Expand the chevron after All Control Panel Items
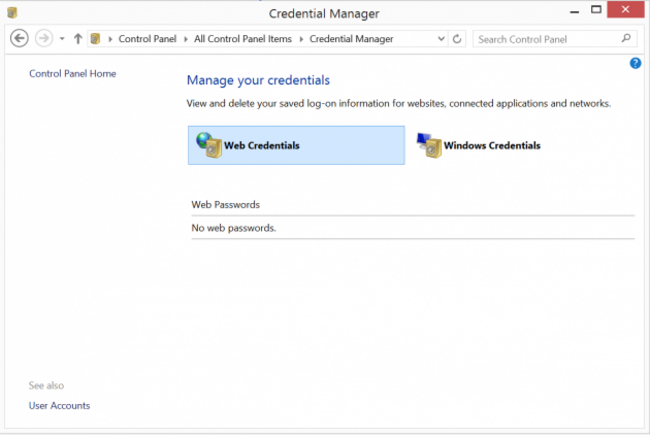Image resolution: width=650 pixels, height=436 pixels. tap(301, 39)
